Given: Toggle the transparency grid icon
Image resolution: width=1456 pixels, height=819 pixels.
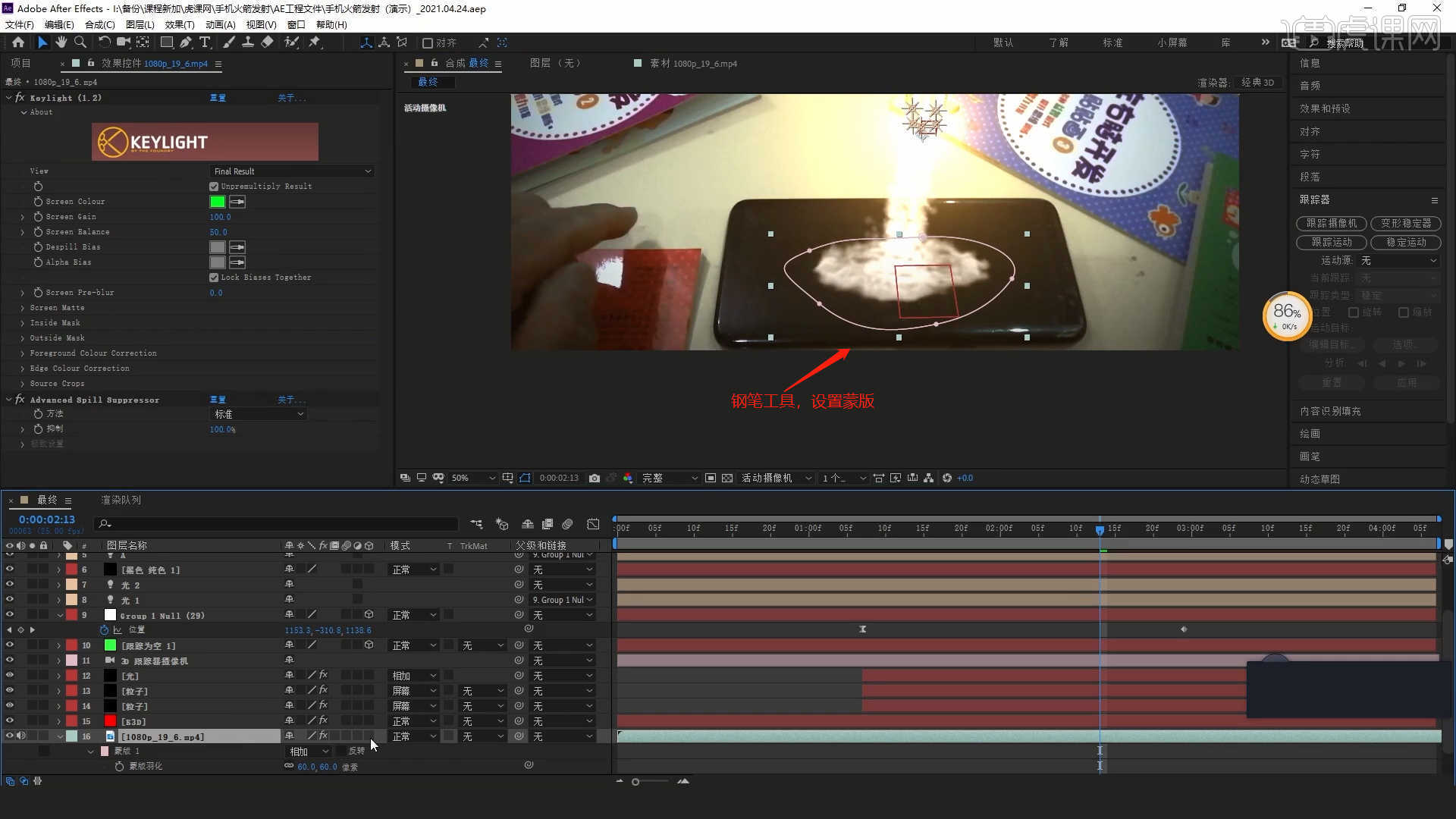Looking at the screenshot, I should [x=727, y=478].
